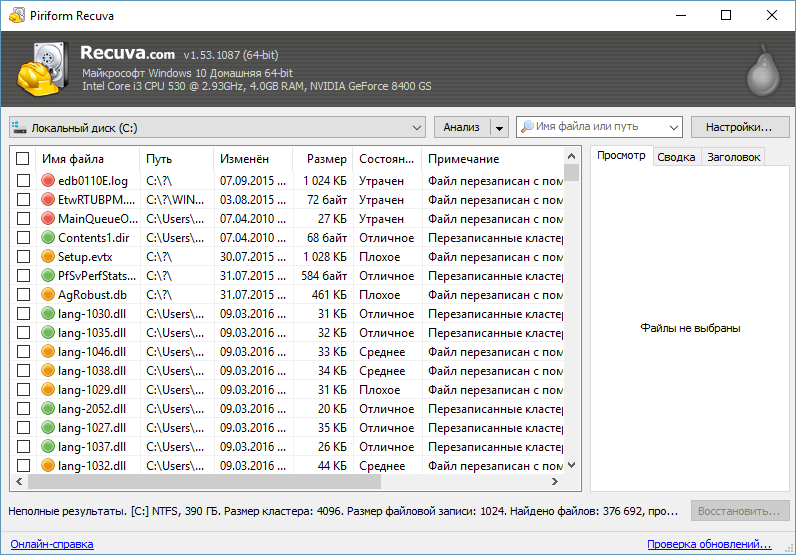
Task: Select the file name lang-1027.dll
Action: click(92, 428)
